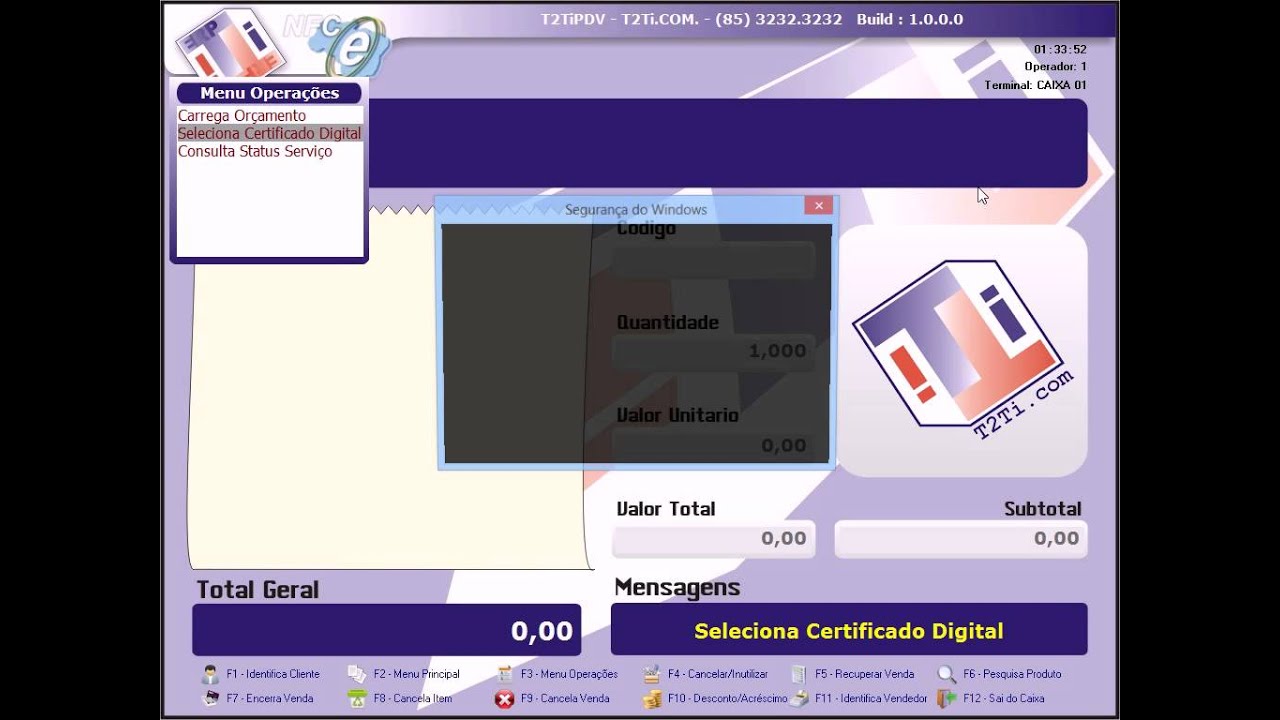Click the Menu Operações title header
Viewport: 1280px width, 720px height.
pos(269,93)
